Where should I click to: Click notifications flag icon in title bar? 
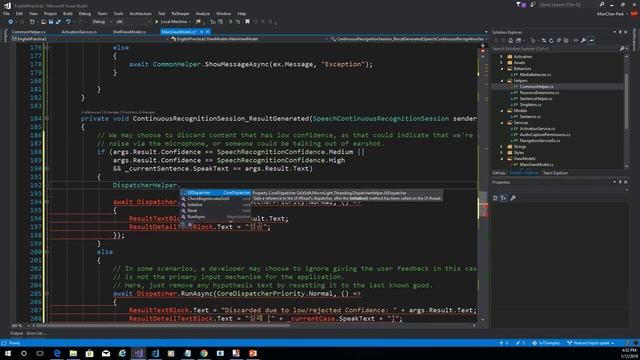click(520, 4)
